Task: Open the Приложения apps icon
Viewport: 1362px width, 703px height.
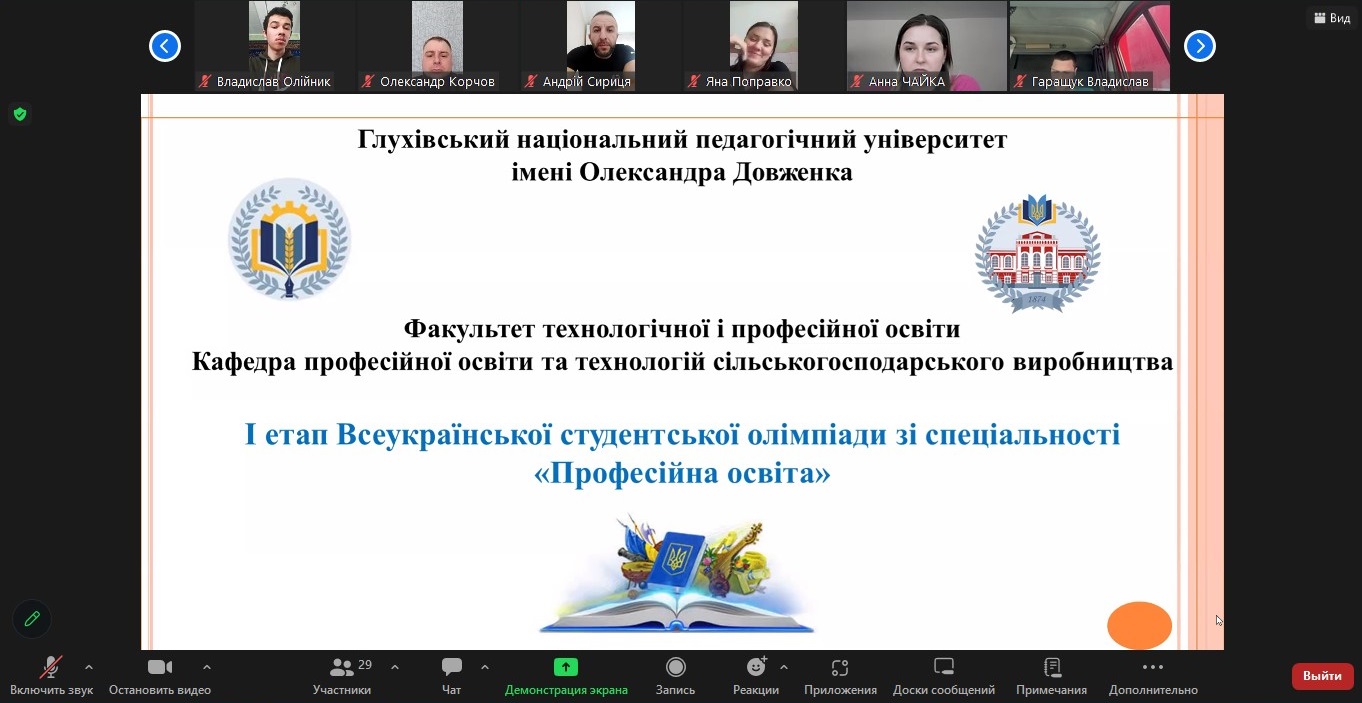Action: tap(840, 668)
